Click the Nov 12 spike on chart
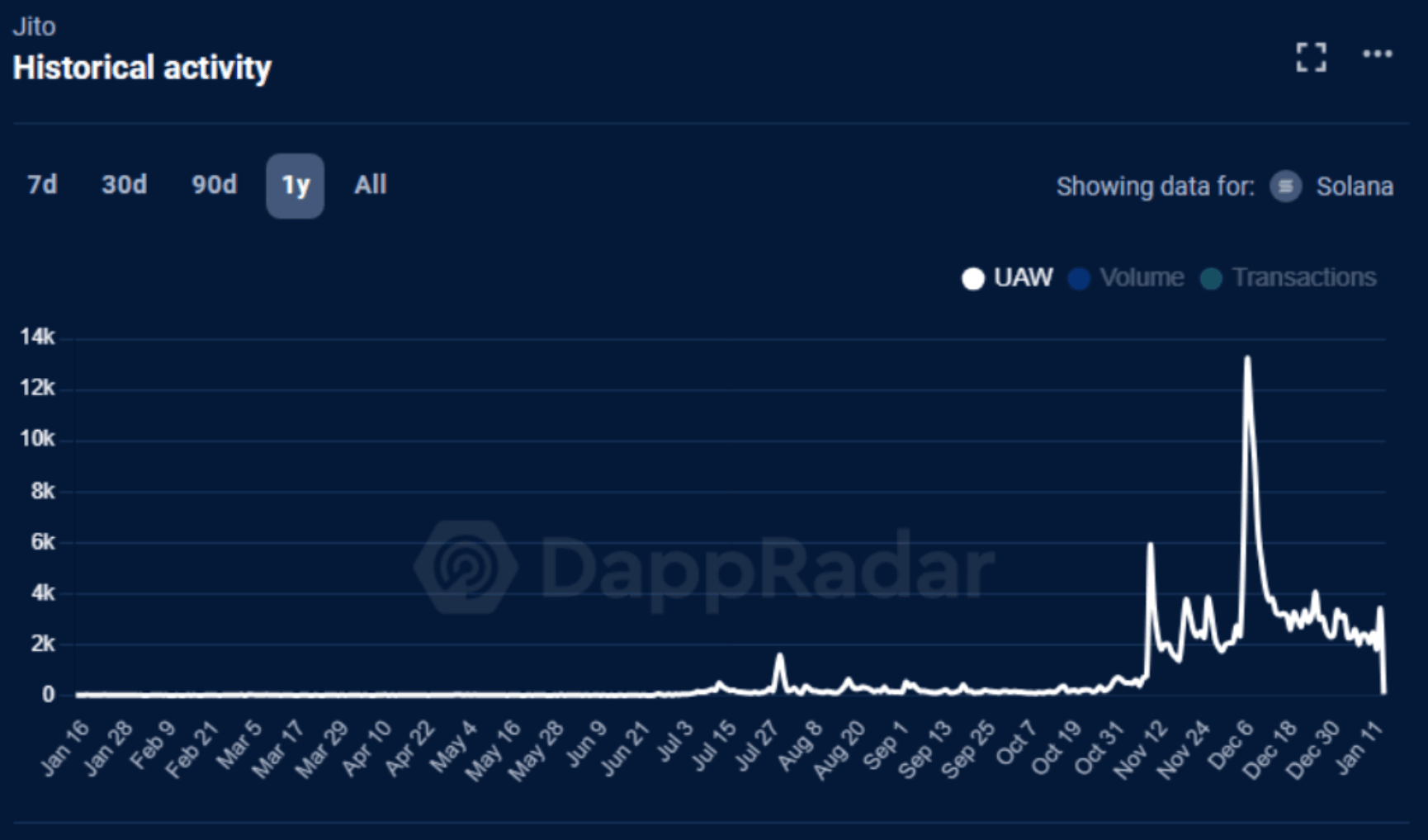The image size is (1428, 840). pyautogui.click(x=1150, y=544)
